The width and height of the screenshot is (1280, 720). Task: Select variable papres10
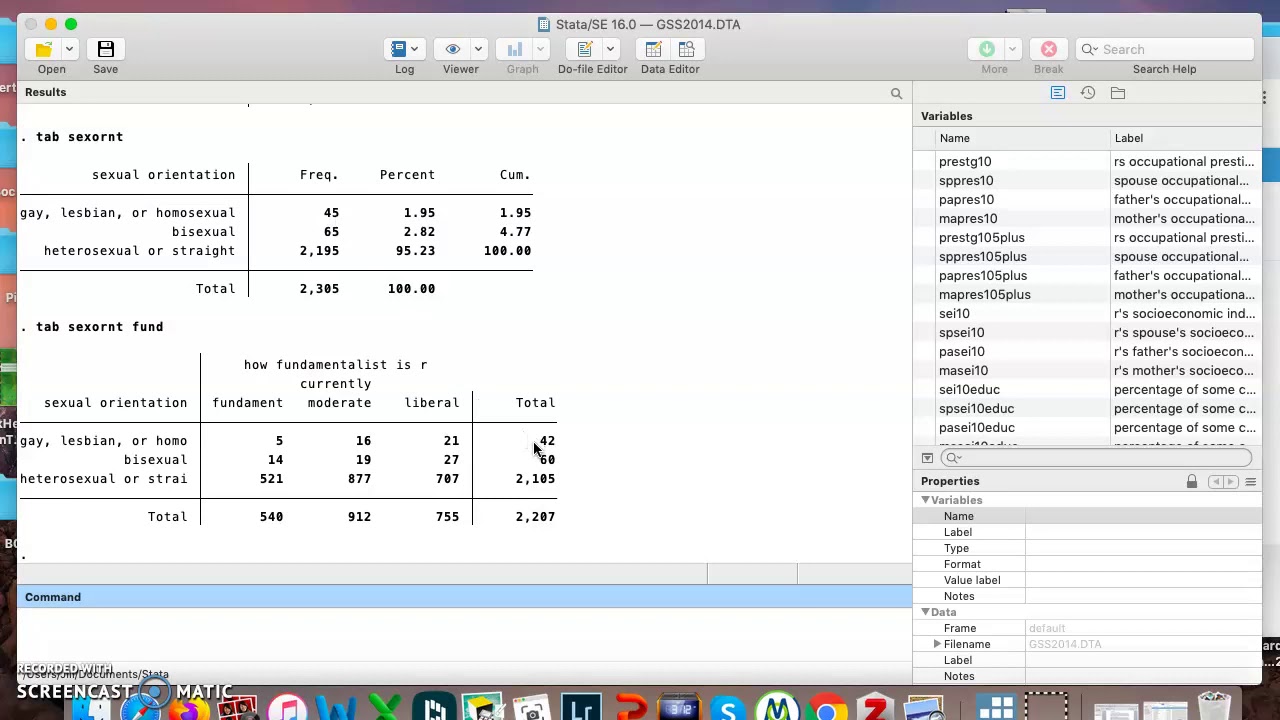[966, 200]
